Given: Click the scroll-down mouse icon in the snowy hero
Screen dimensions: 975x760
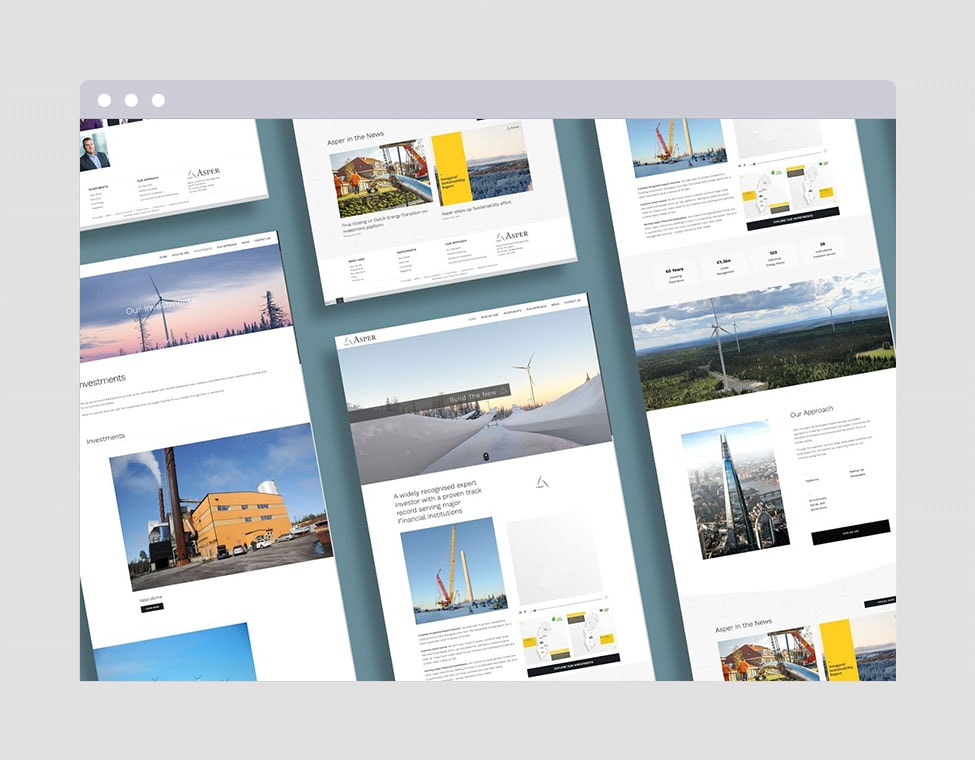Looking at the screenshot, I should (486, 456).
